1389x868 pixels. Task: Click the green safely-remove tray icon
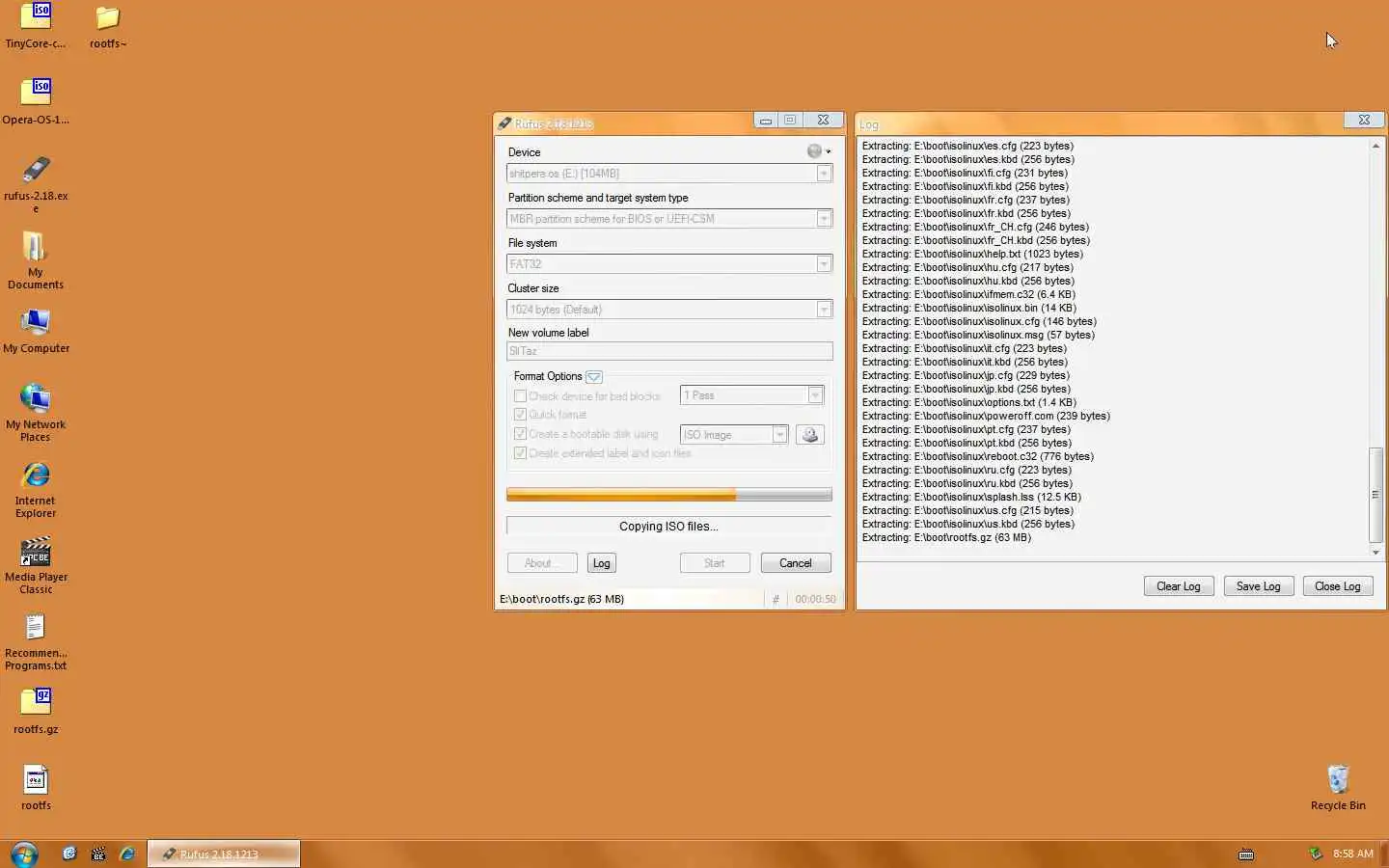tap(1315, 853)
